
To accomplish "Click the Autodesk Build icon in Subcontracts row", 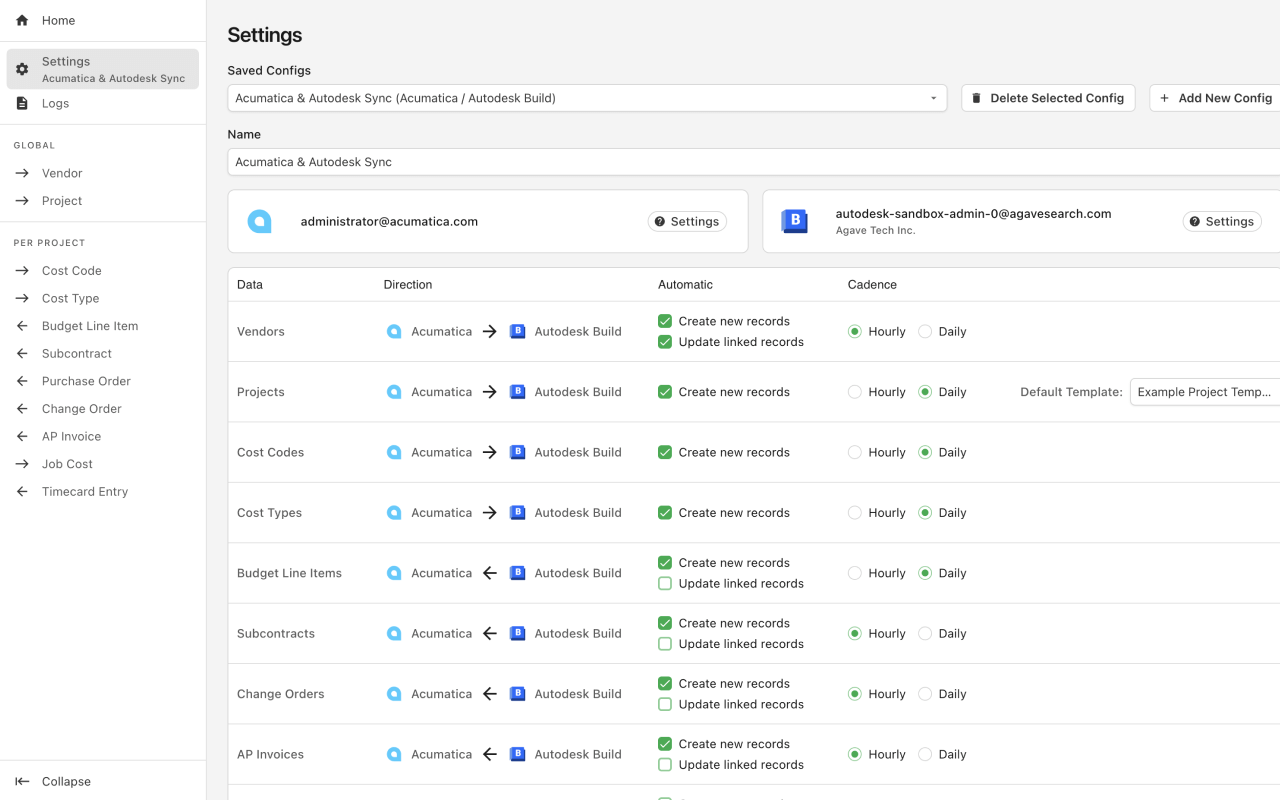I will pyautogui.click(x=517, y=633).
